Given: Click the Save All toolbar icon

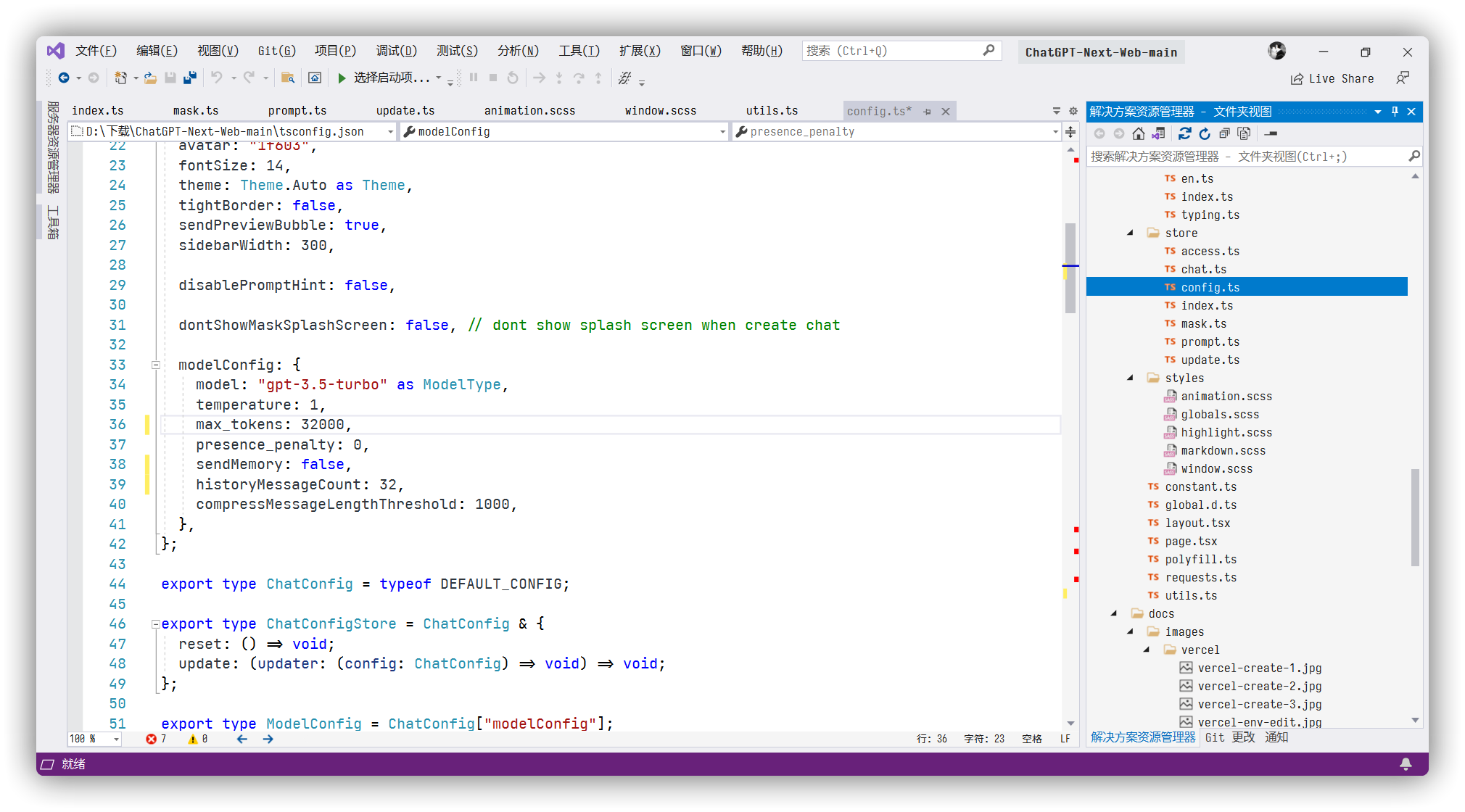Looking at the screenshot, I should point(190,78).
